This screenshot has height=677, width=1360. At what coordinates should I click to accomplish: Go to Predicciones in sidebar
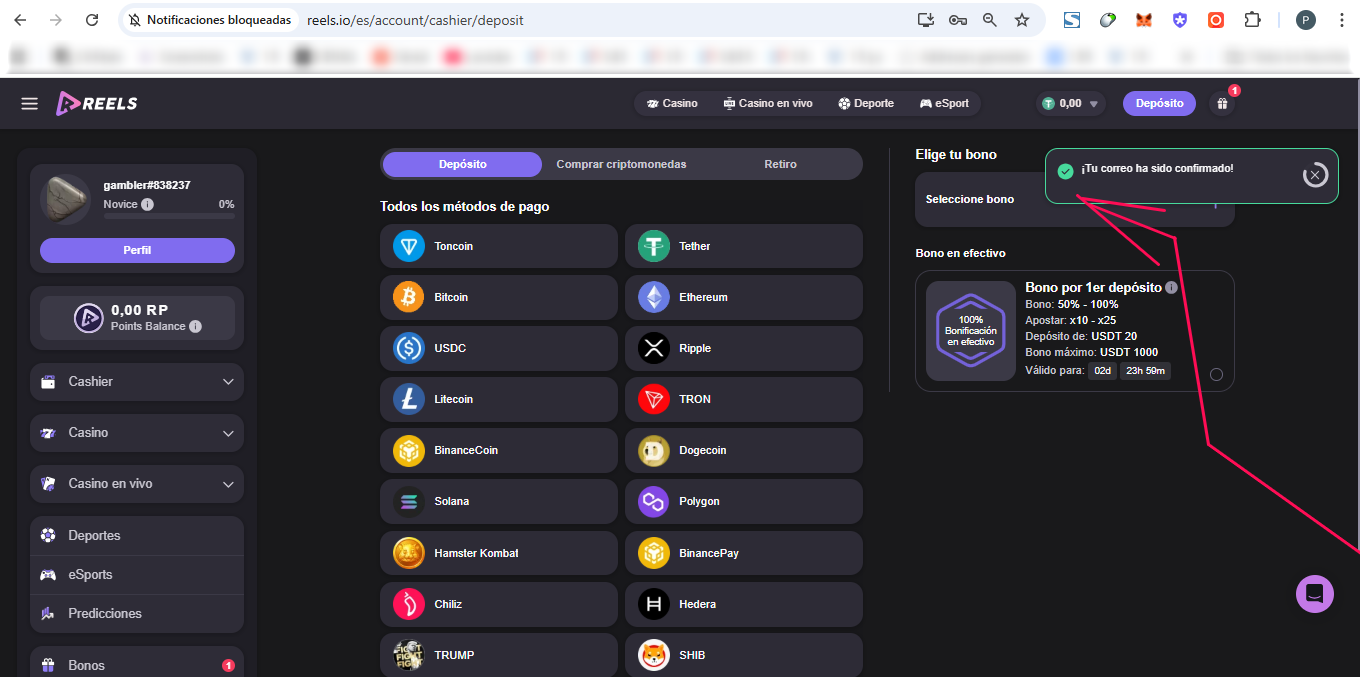pos(137,614)
